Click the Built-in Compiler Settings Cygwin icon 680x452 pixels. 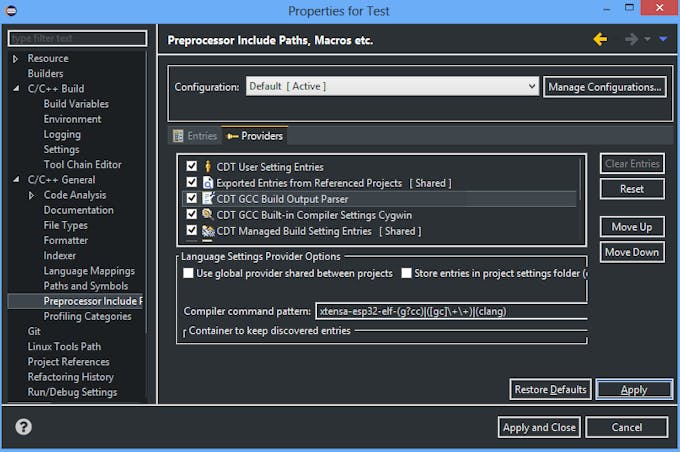208,214
